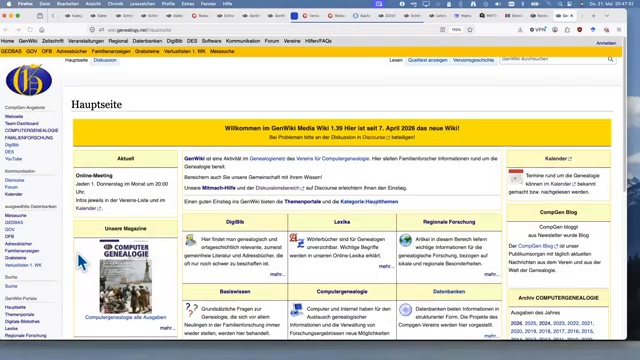Go to the browser home icon

pyautogui.click(x=42, y=30)
